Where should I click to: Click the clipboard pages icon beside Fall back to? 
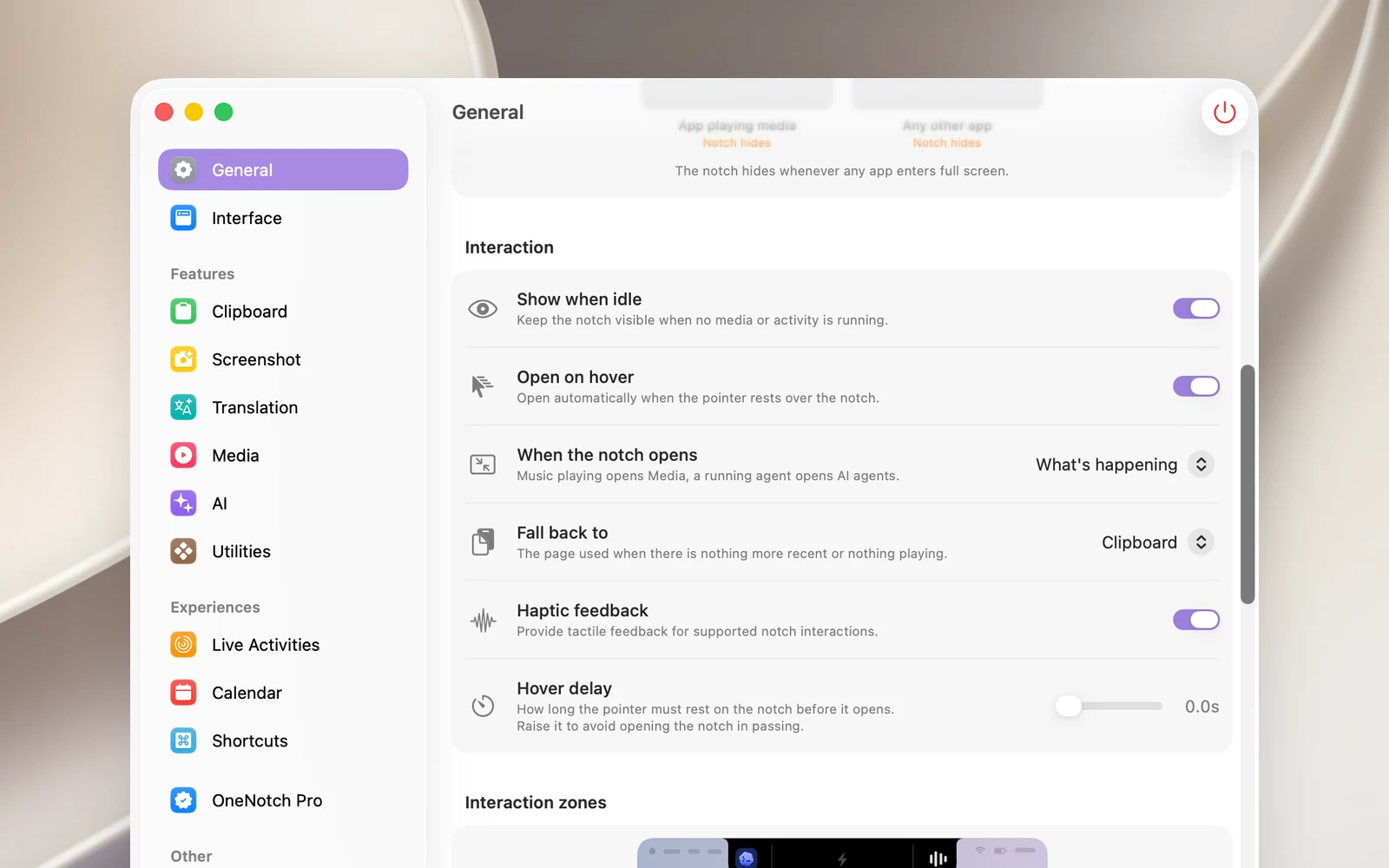pos(483,542)
